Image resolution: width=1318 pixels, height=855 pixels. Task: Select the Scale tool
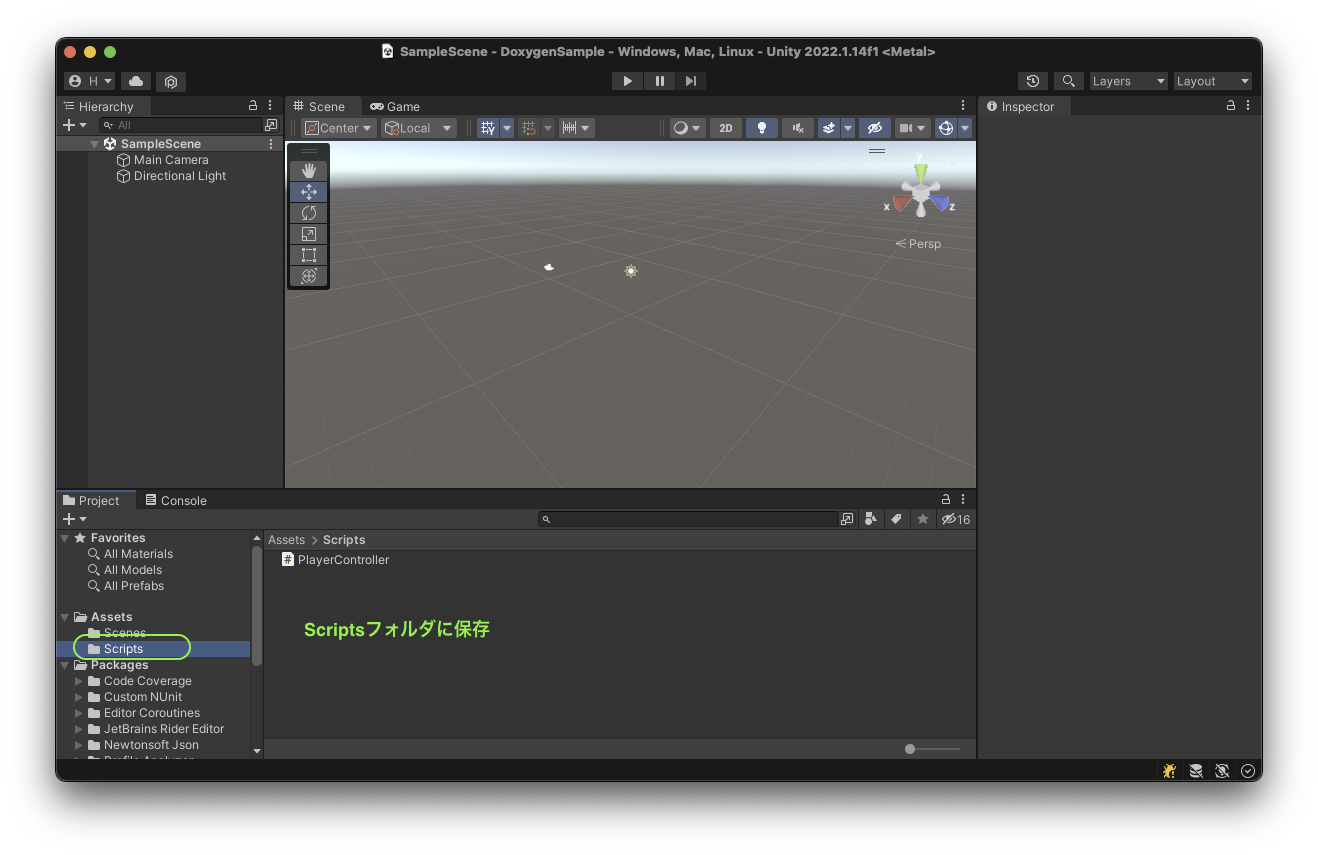click(308, 233)
